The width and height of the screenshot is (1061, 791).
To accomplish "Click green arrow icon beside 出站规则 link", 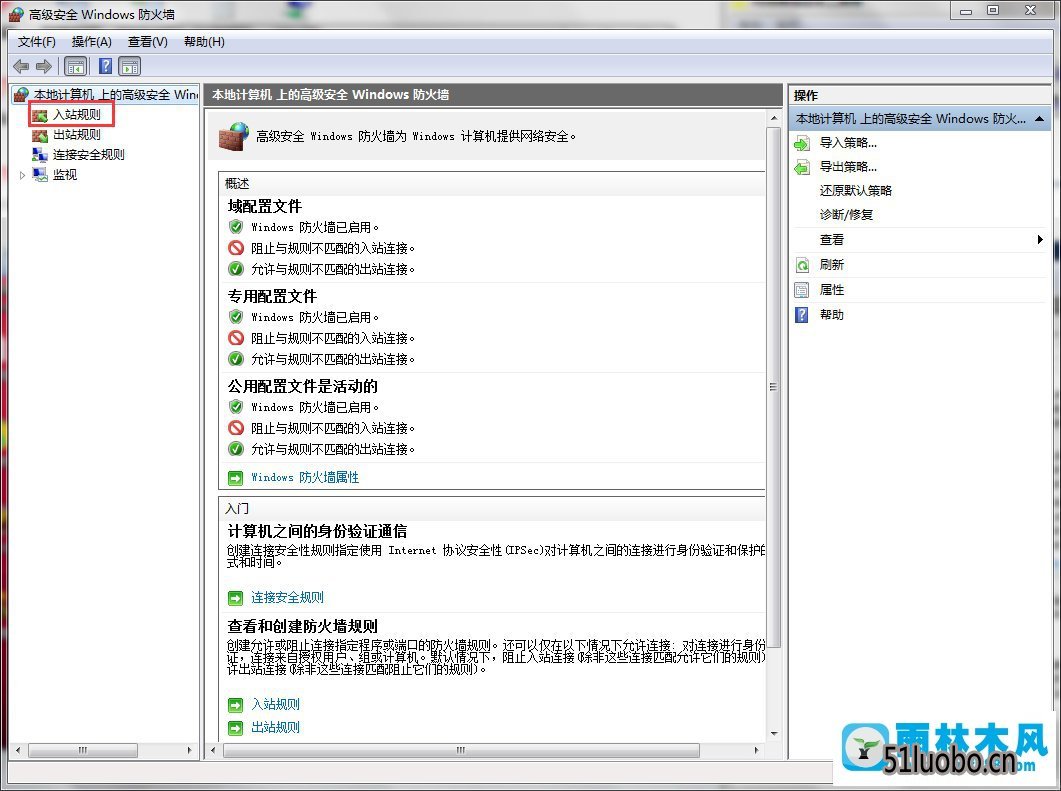I will (235, 728).
